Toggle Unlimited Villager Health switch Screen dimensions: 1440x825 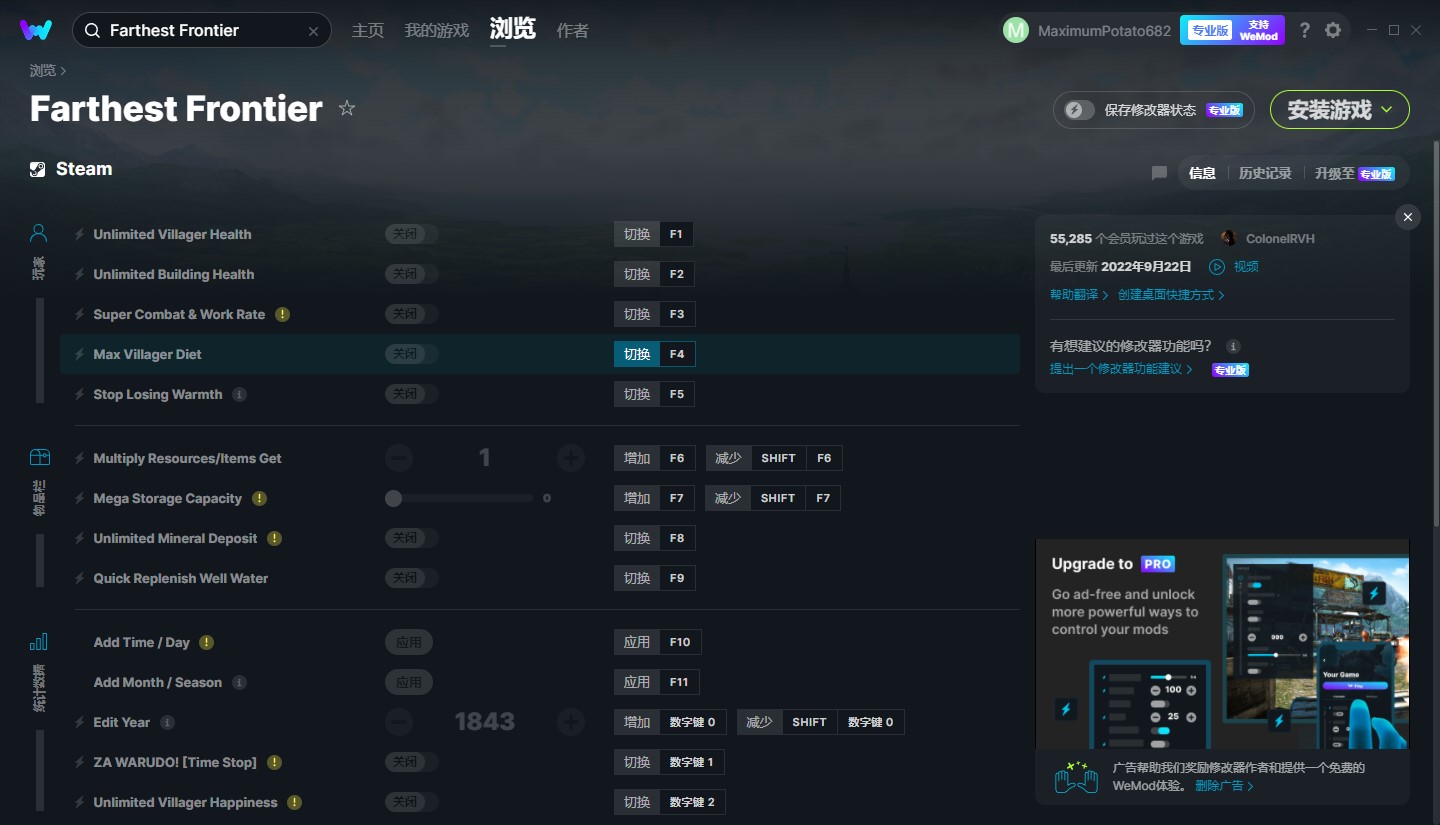(x=411, y=234)
